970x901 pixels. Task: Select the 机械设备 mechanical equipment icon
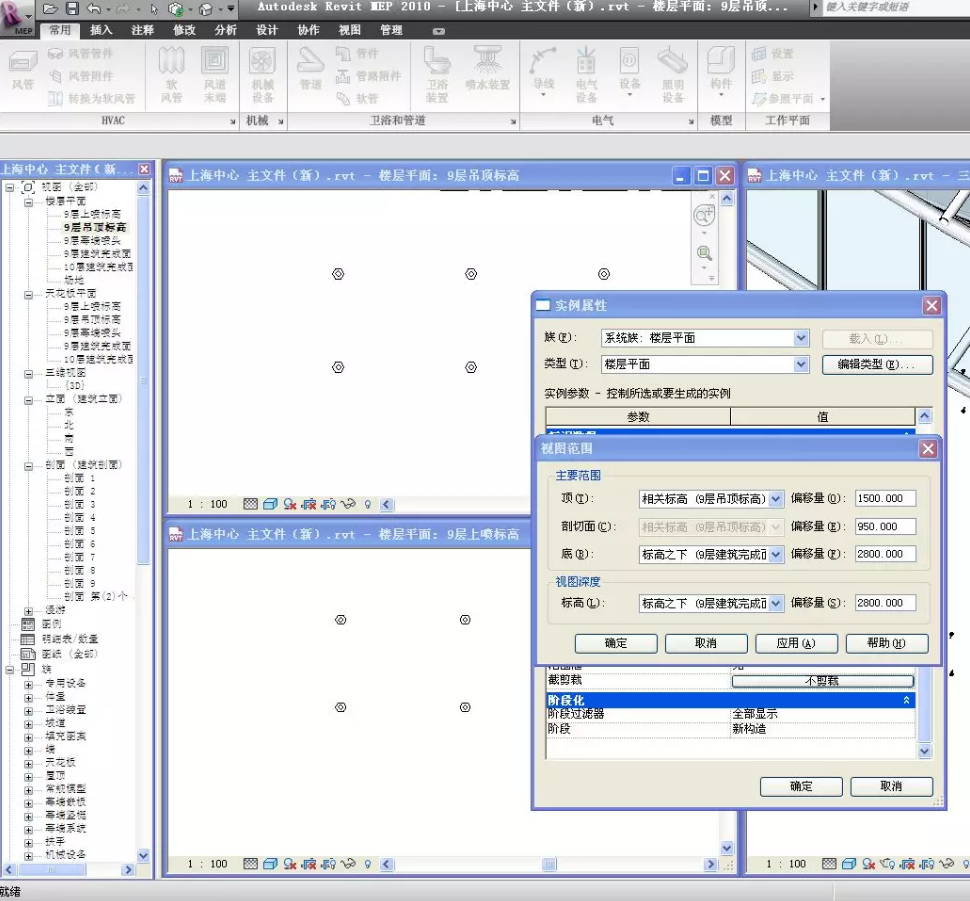click(x=262, y=64)
